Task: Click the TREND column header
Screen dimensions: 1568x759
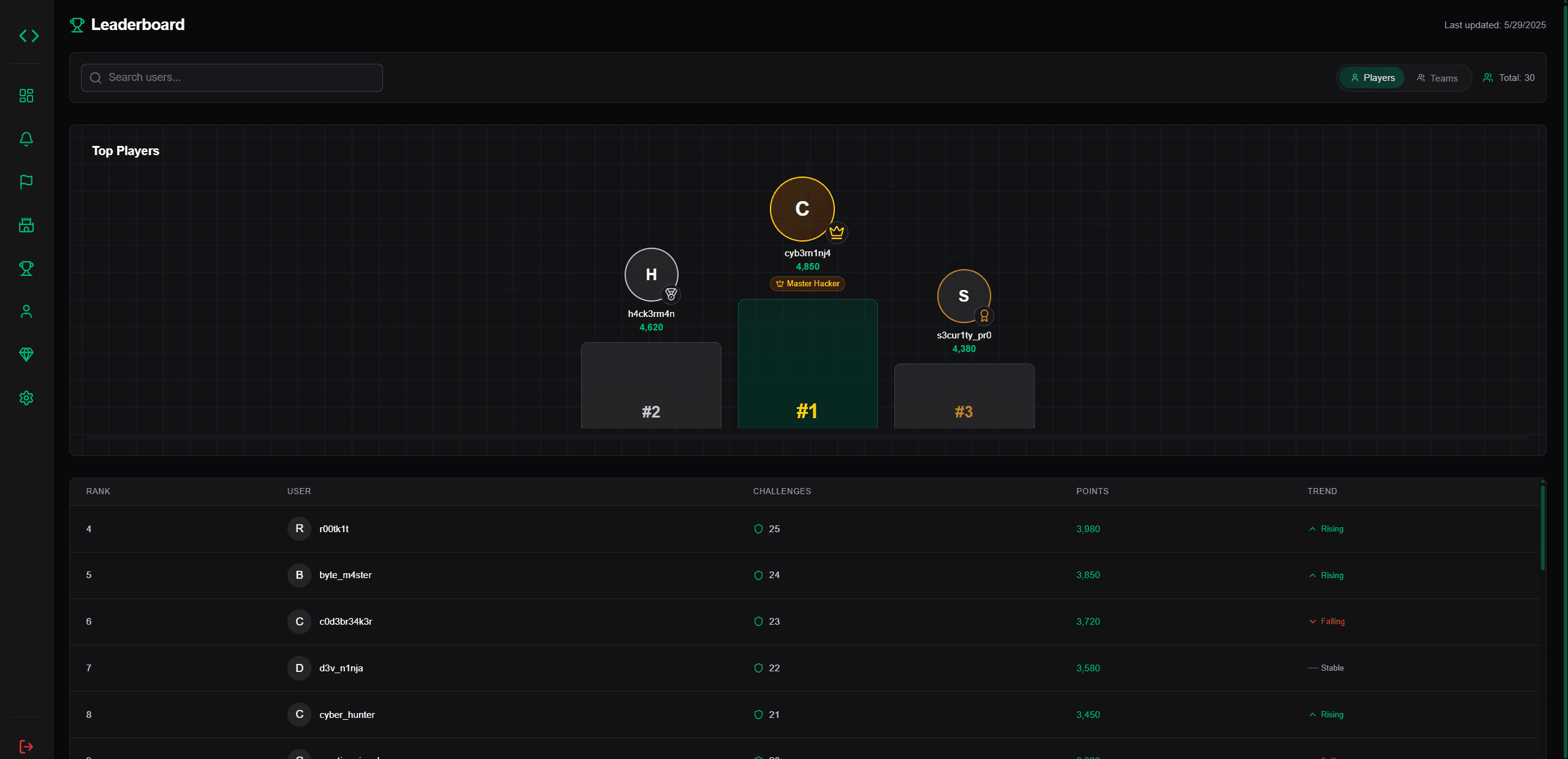Action: pos(1322,492)
